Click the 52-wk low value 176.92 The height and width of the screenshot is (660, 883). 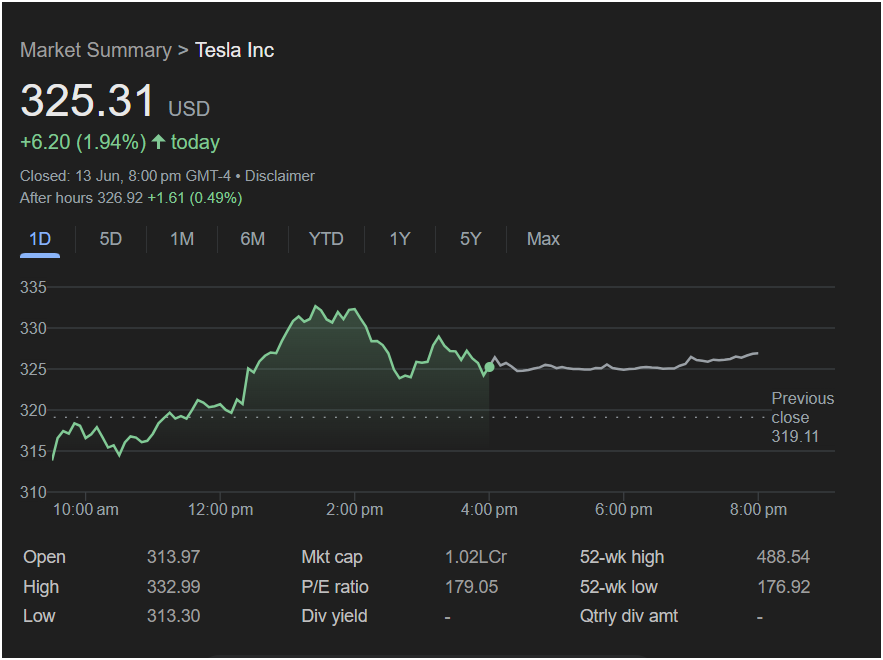coord(783,587)
